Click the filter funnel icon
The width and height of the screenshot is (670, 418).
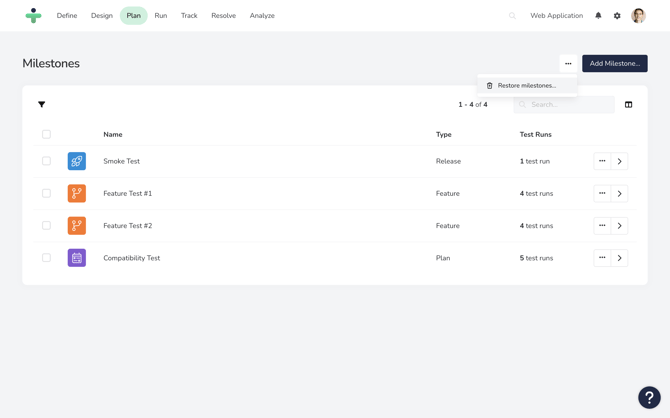click(42, 104)
